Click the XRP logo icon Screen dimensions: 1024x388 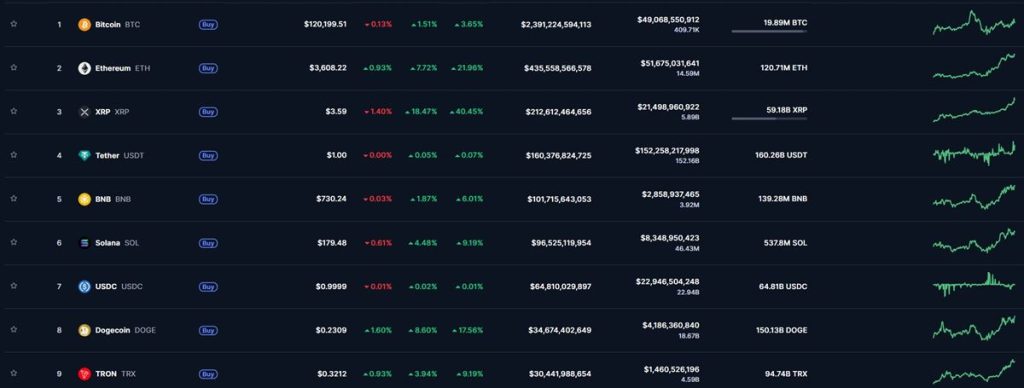coord(84,112)
